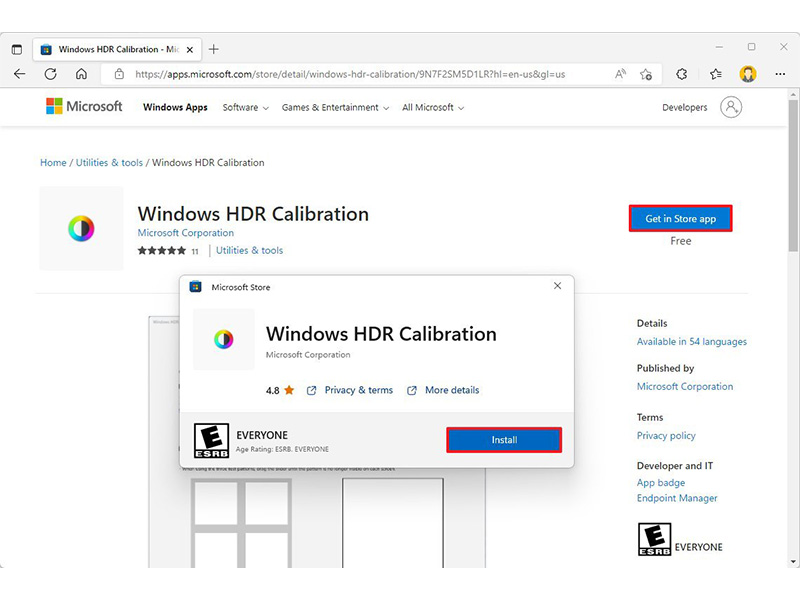The height and width of the screenshot is (600, 800).
Task: Activate Read Aloud icon in address bar
Action: 620,74
